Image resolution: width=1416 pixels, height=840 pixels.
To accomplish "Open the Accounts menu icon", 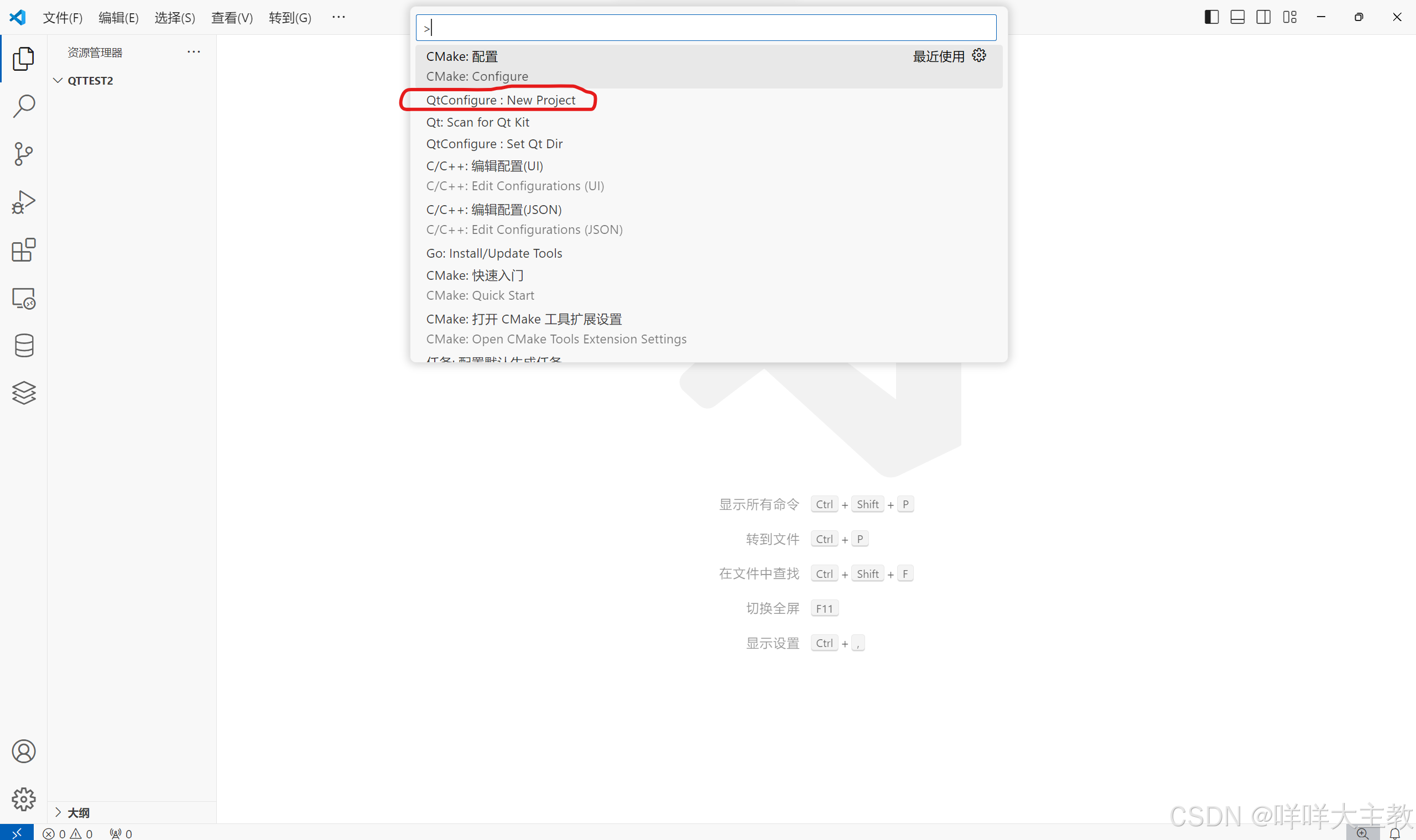I will [23, 751].
